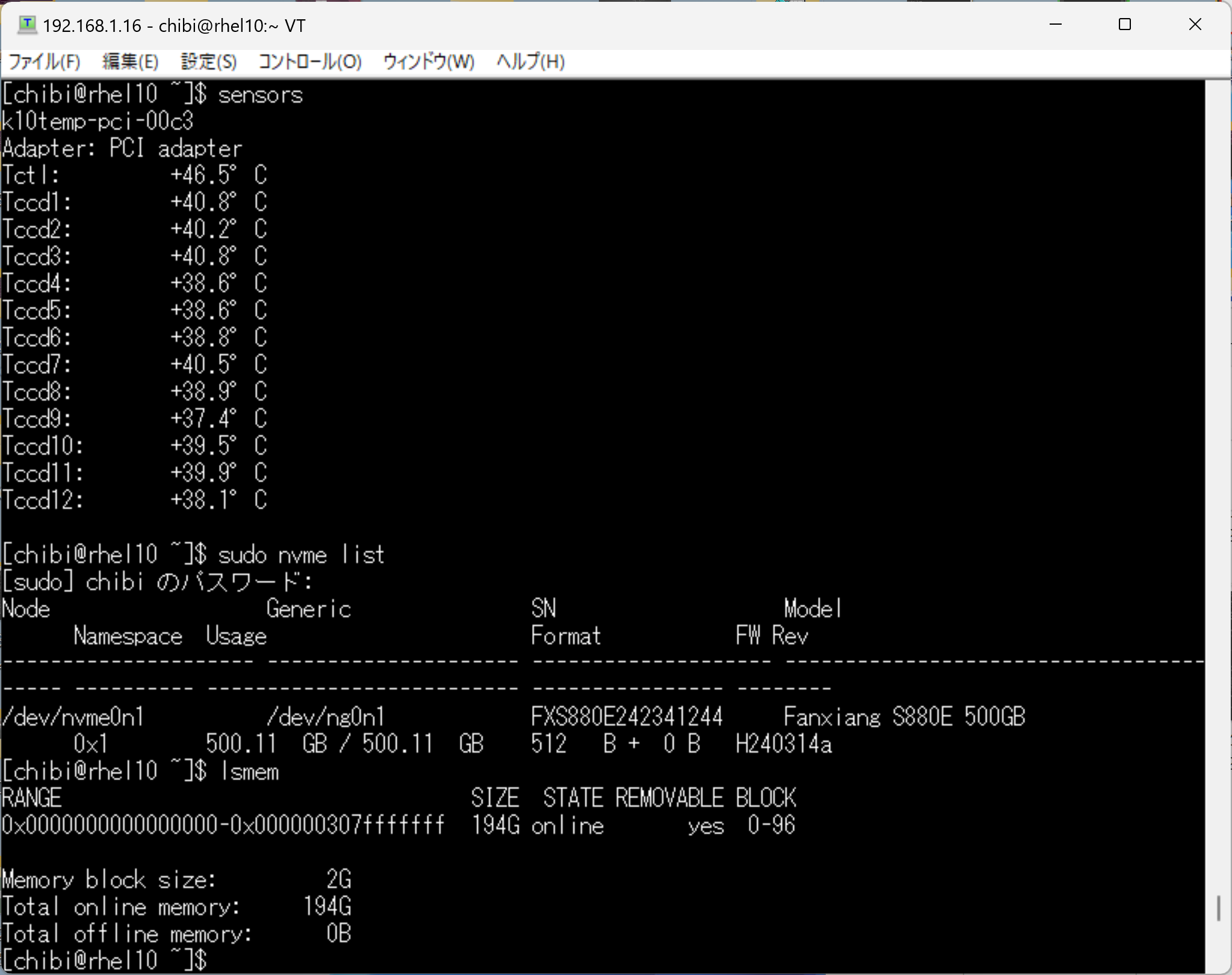1232x975 pixels.
Task: Minimize the Tera Term window
Action: click(1055, 25)
